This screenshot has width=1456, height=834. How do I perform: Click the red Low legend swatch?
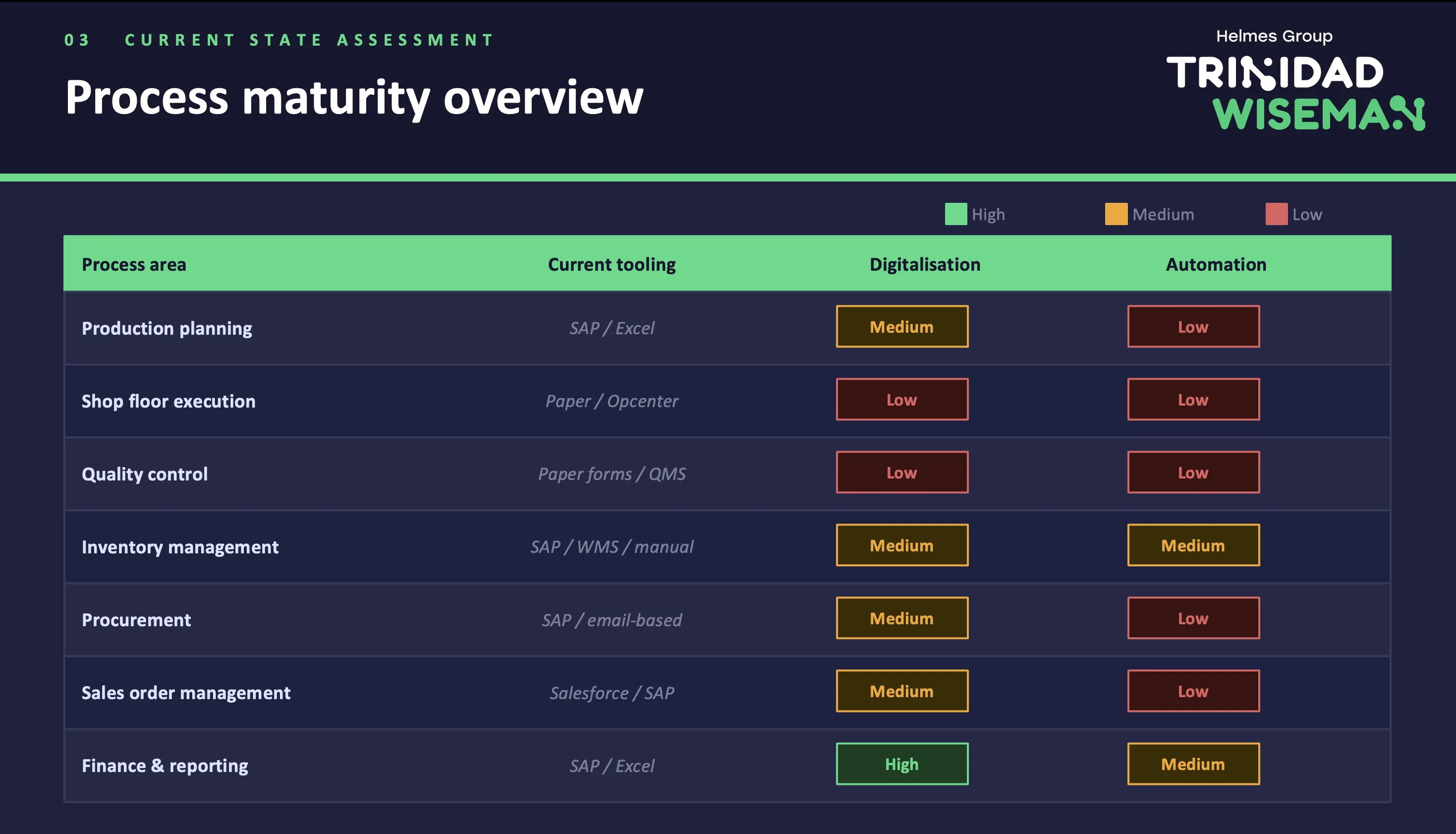click(1276, 214)
